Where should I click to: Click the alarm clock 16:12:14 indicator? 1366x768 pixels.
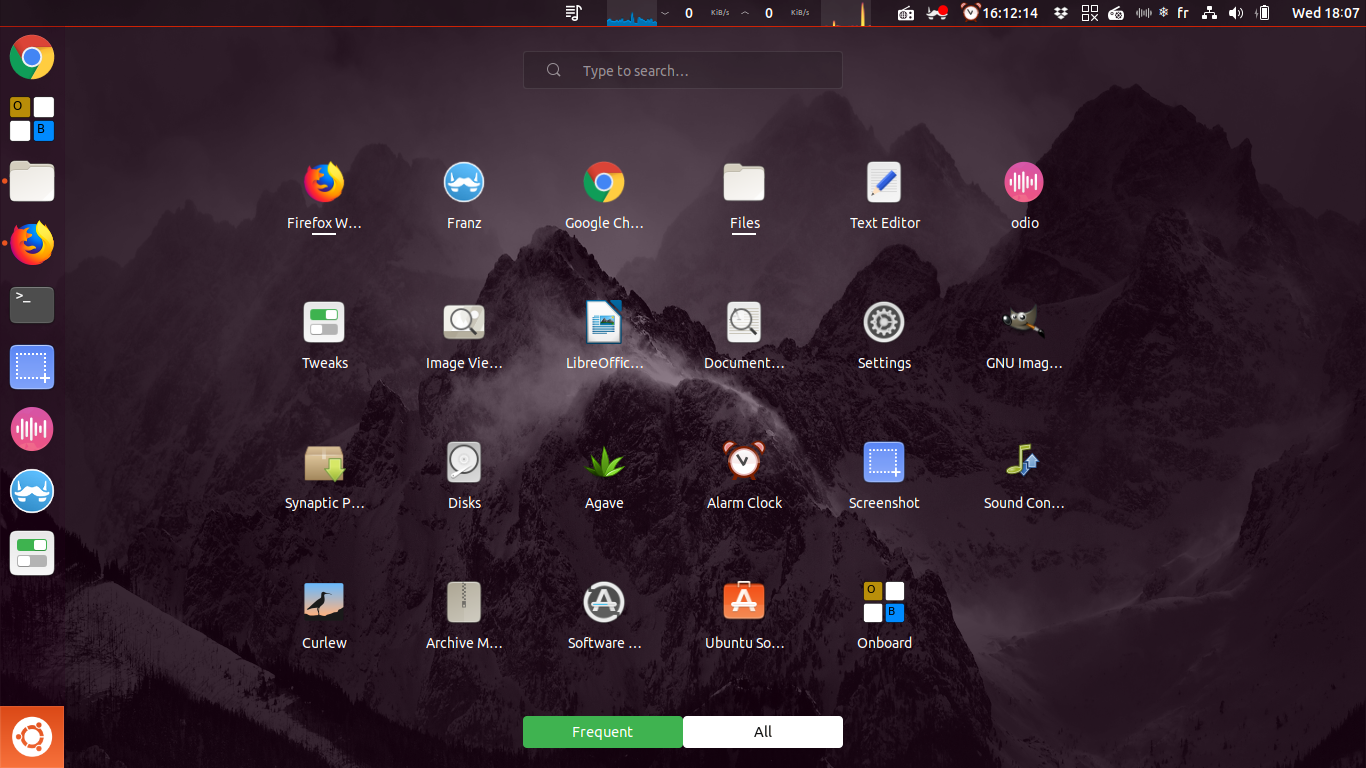coord(999,13)
